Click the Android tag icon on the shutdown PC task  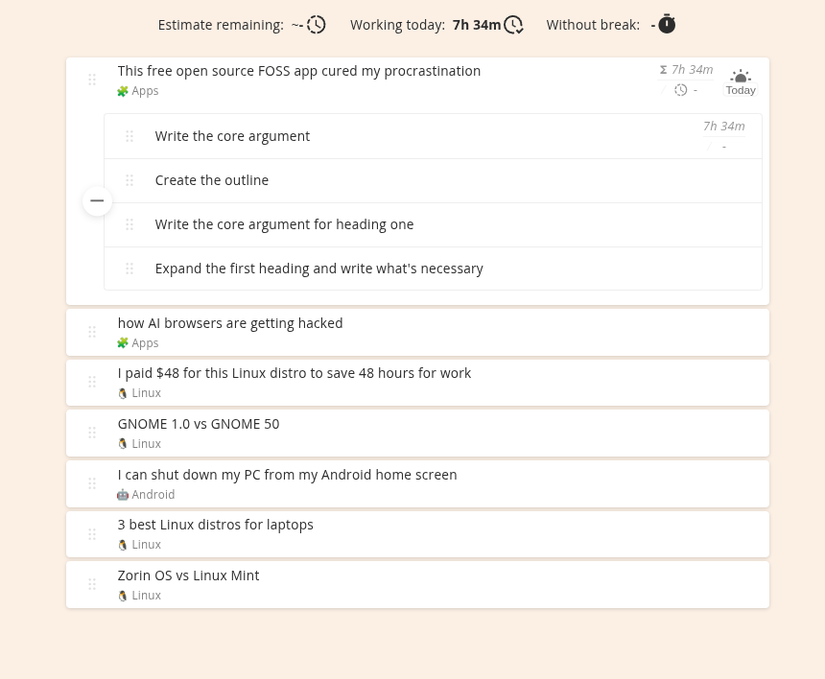[x=123, y=494]
